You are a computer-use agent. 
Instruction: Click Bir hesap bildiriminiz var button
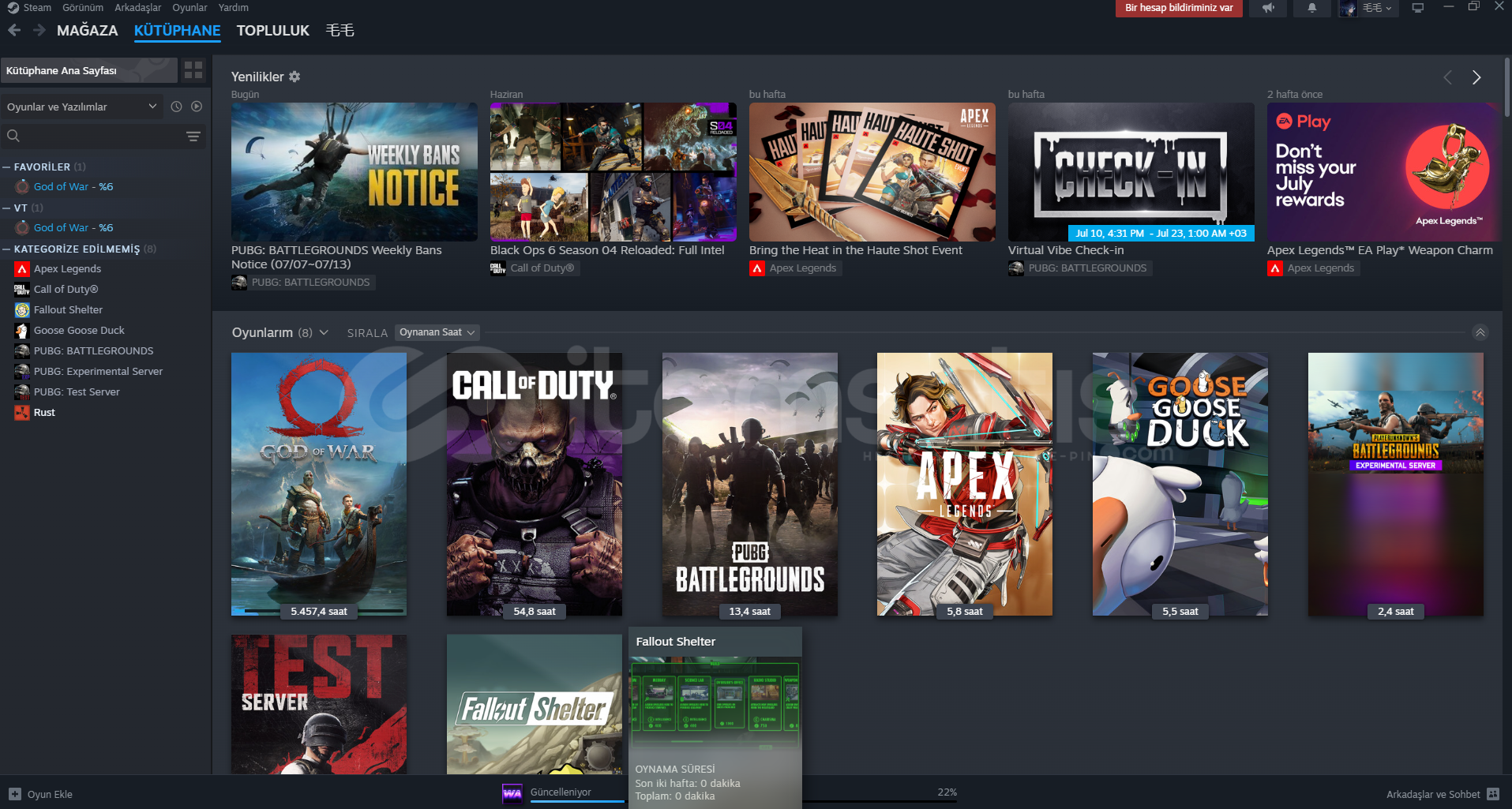(x=1179, y=8)
